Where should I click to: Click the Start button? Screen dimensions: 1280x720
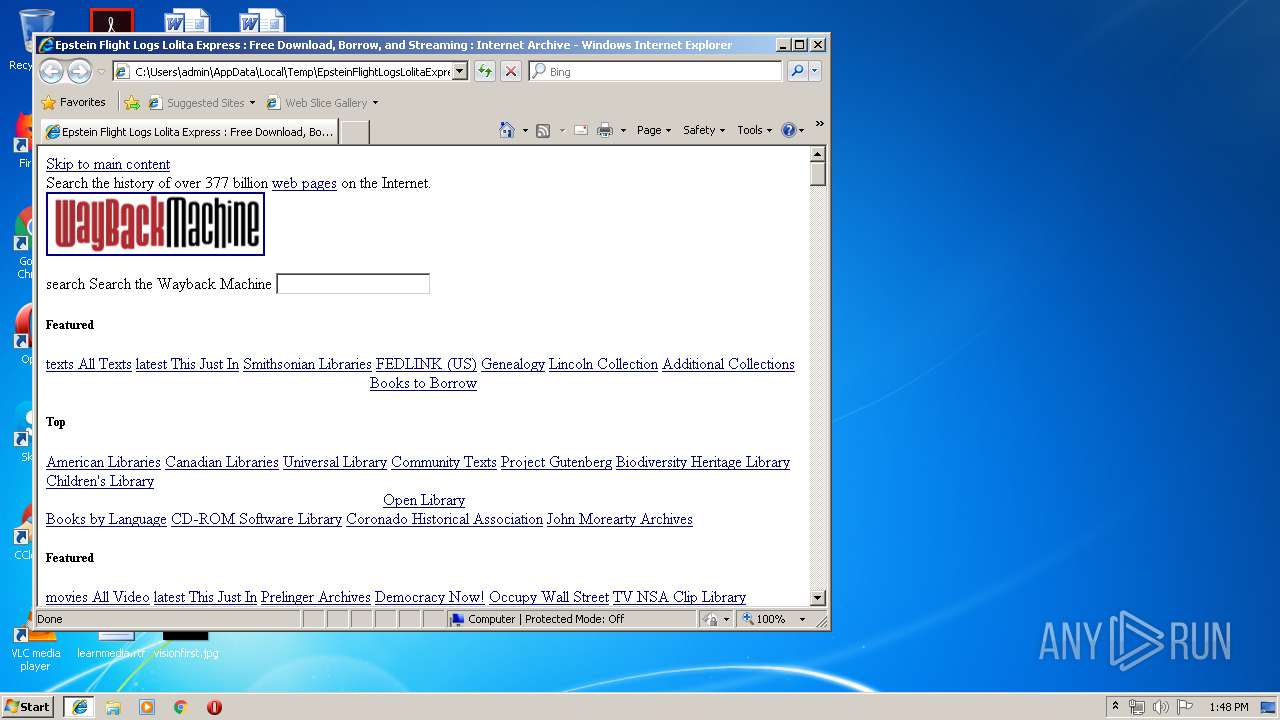(x=28, y=707)
